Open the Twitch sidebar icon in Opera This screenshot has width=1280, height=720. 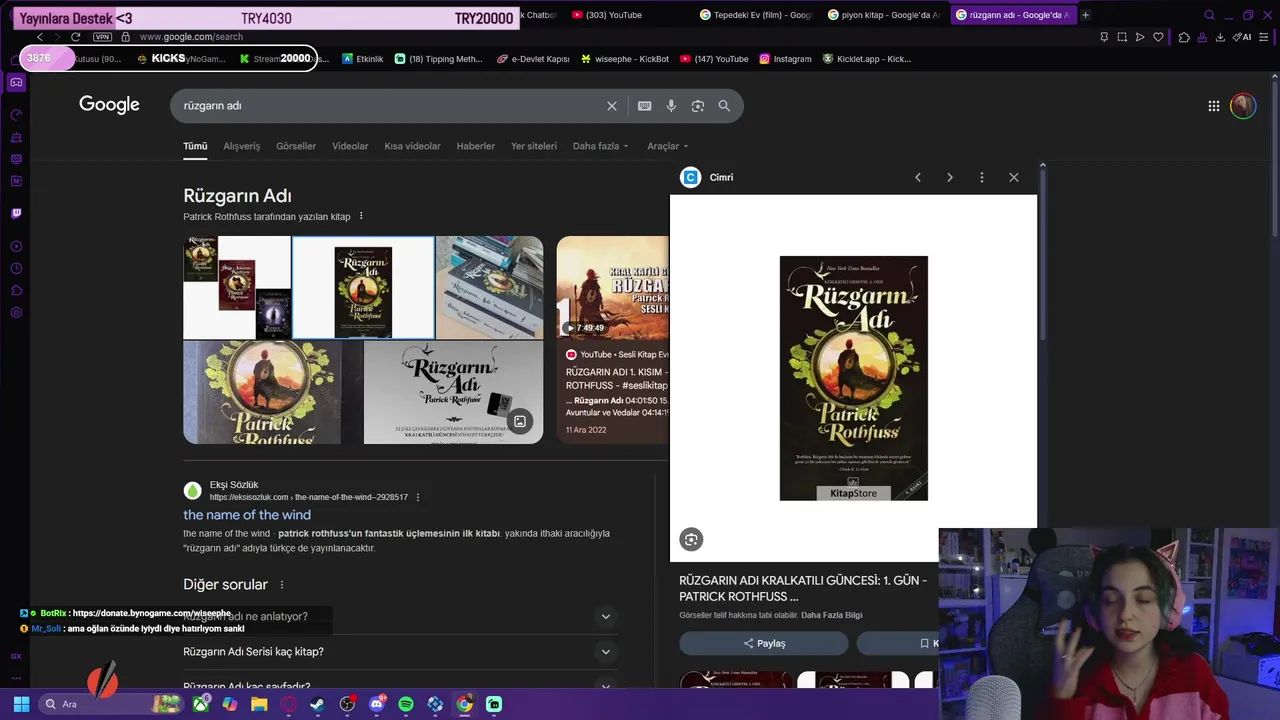(16, 213)
